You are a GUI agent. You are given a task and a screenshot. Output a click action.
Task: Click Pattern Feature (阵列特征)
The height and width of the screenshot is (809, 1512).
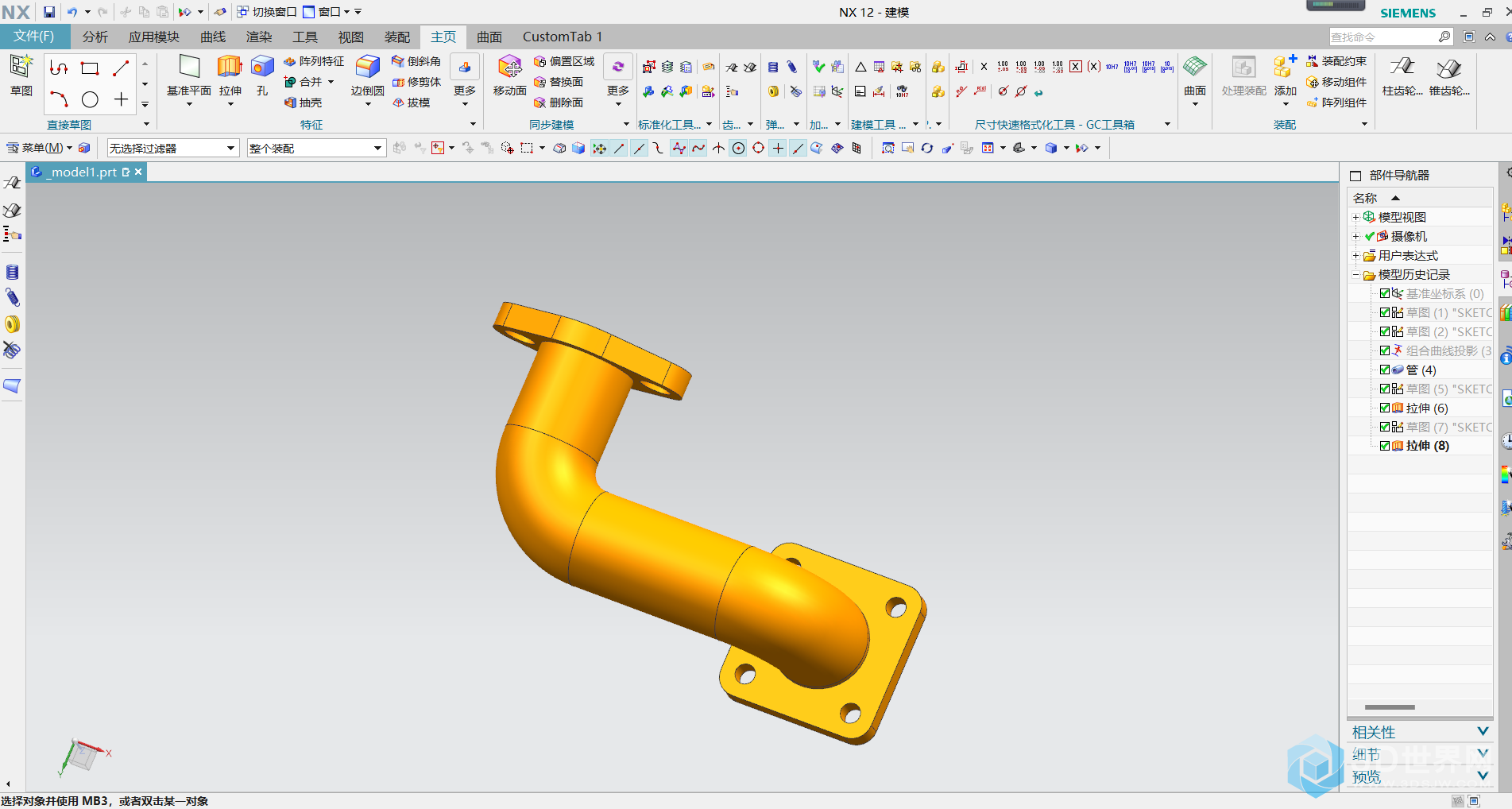[314, 61]
